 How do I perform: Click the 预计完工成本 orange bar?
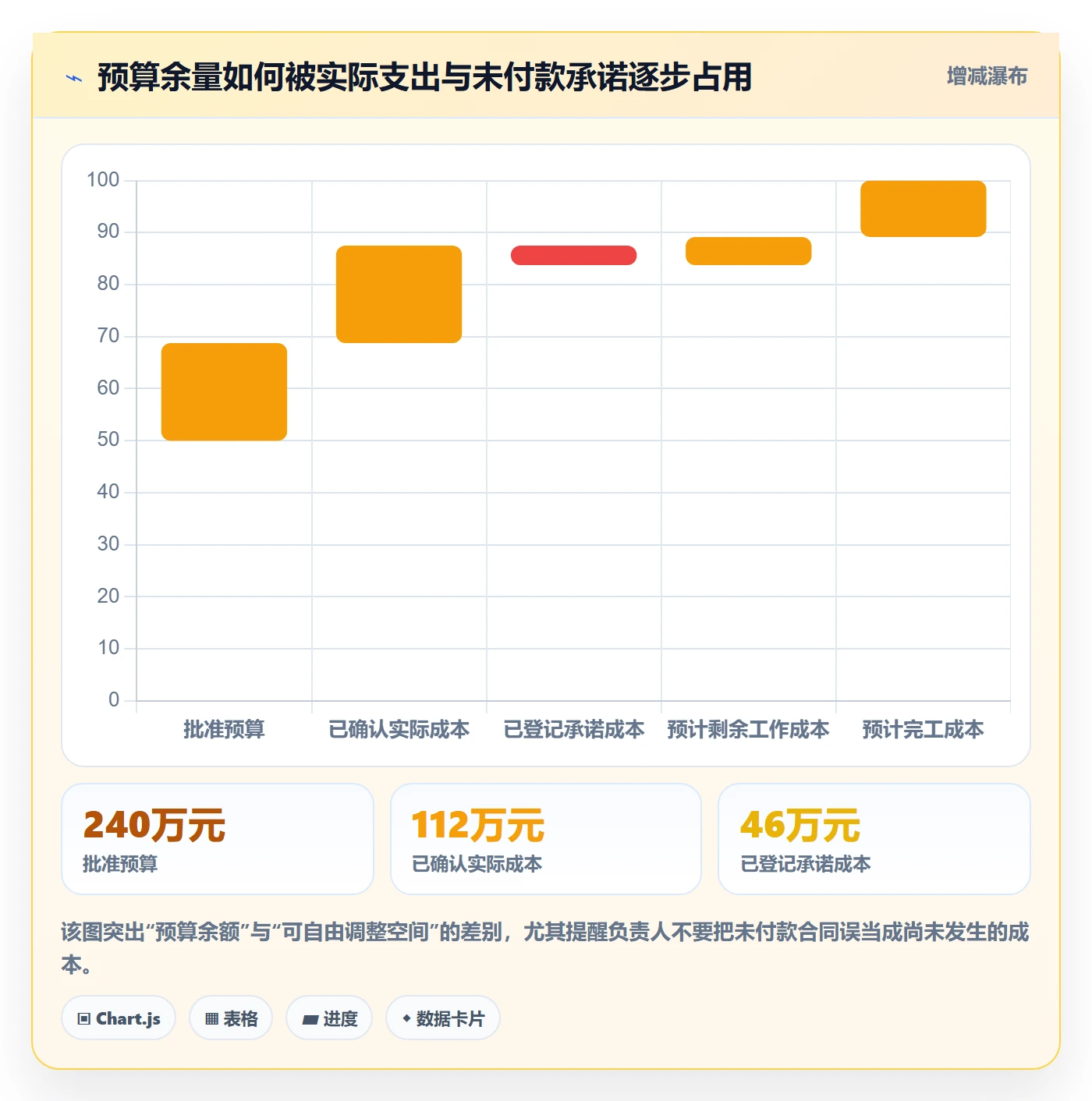coord(923,208)
